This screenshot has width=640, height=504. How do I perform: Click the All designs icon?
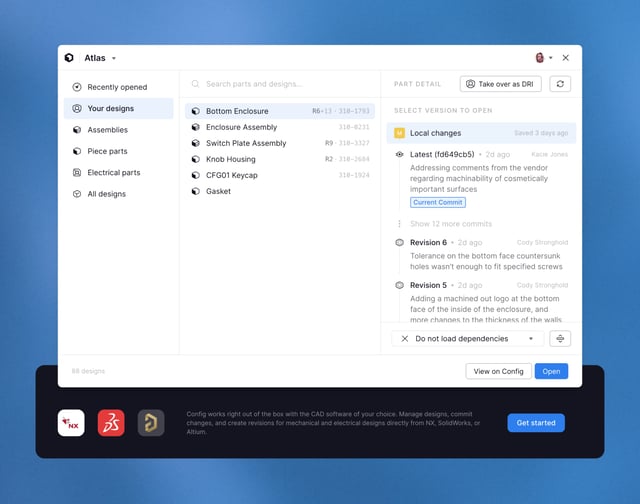tap(77, 194)
